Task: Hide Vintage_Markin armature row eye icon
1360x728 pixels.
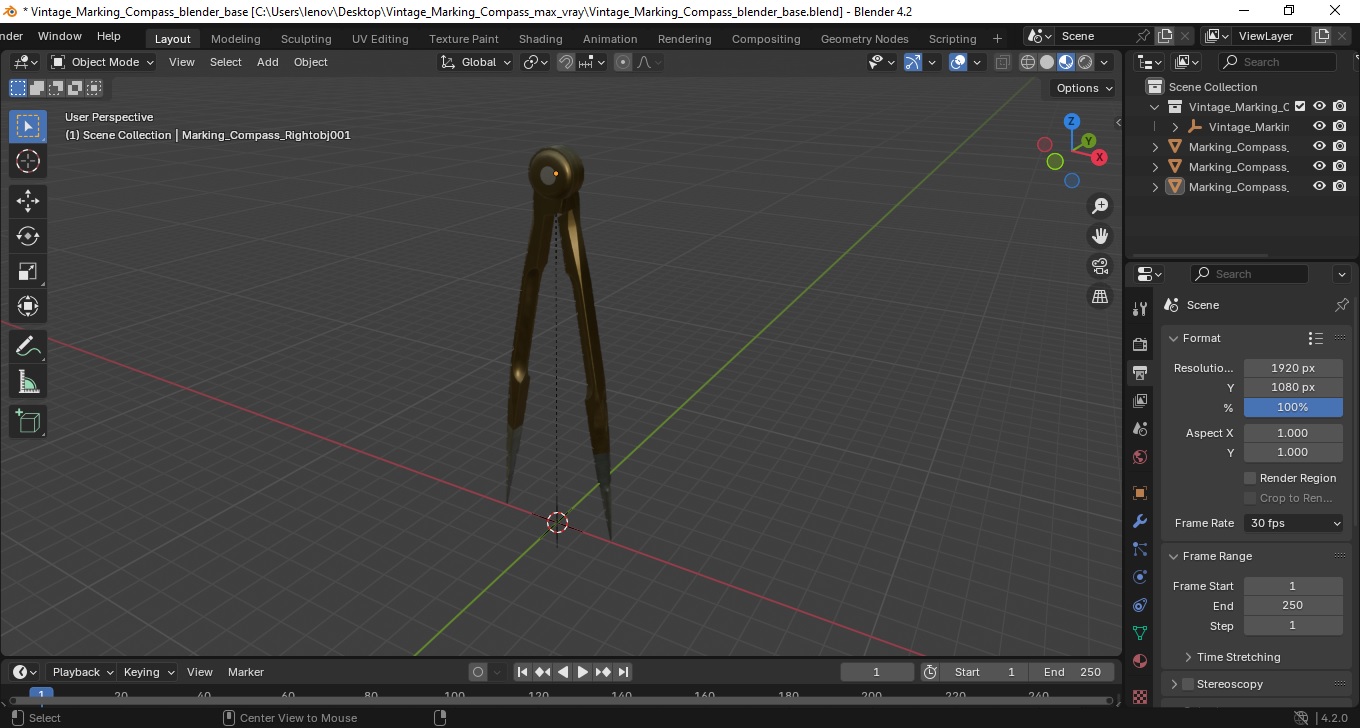Action: click(x=1319, y=126)
